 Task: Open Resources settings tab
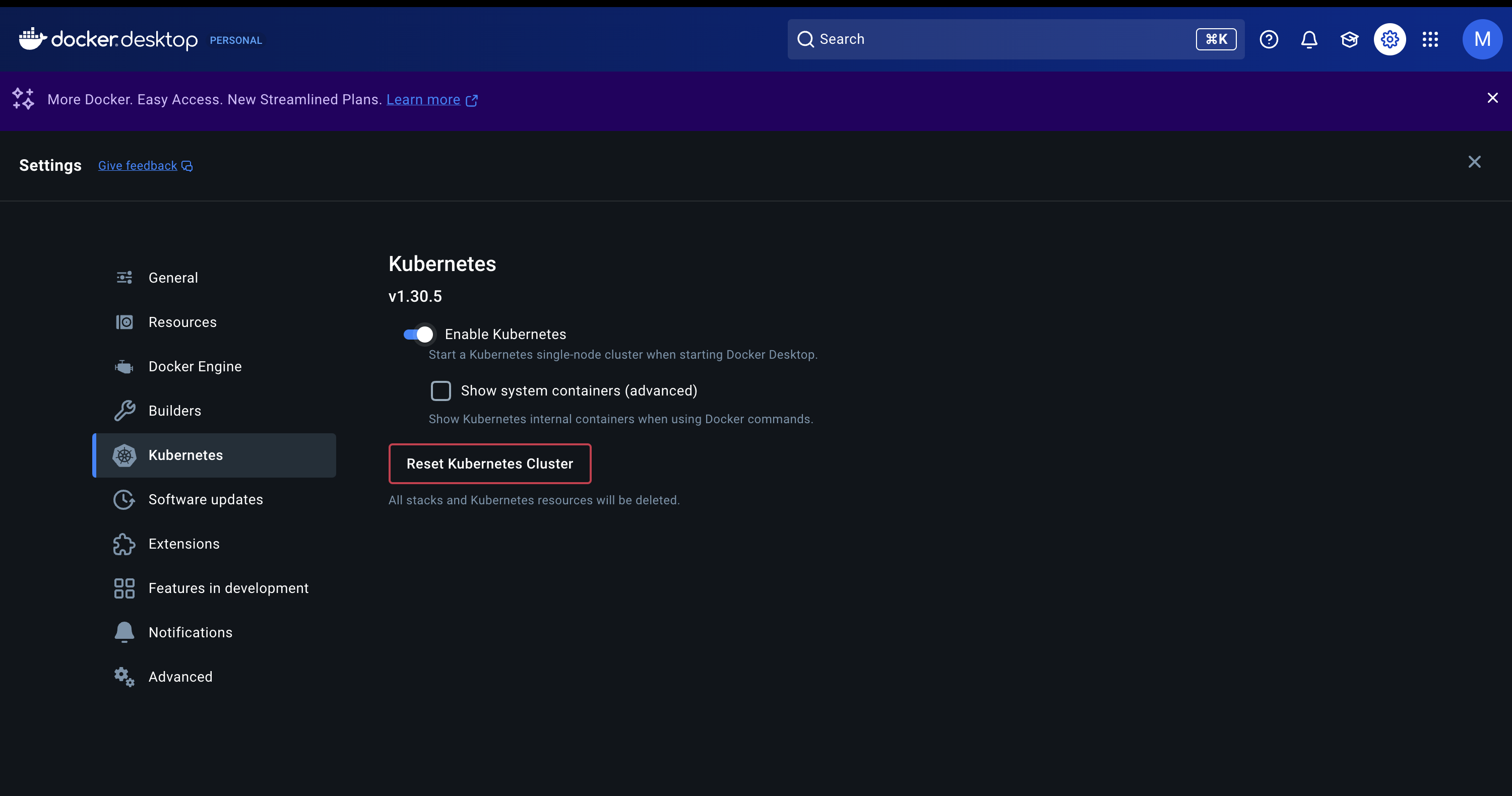215,322
